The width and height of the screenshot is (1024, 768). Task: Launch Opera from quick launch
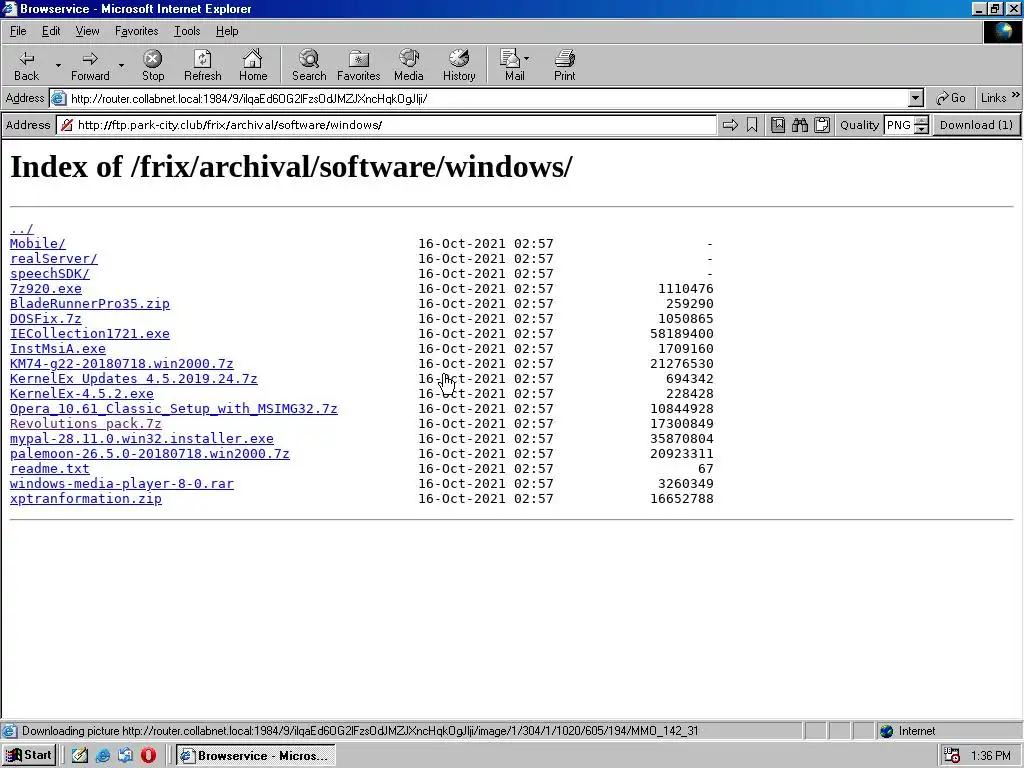point(148,756)
